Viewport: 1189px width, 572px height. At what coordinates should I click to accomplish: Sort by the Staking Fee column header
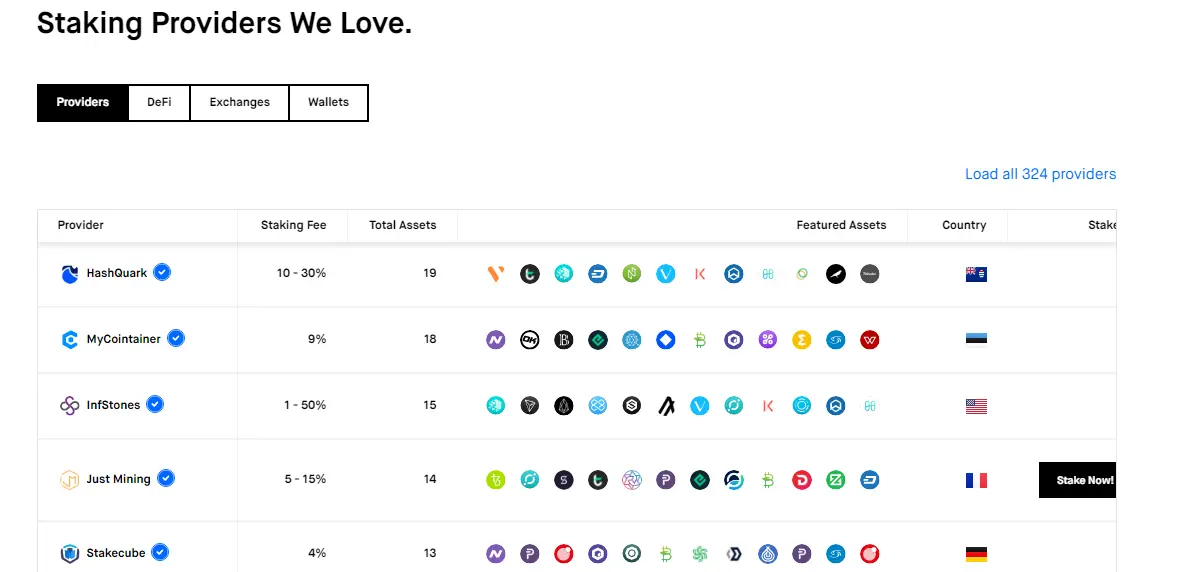293,225
